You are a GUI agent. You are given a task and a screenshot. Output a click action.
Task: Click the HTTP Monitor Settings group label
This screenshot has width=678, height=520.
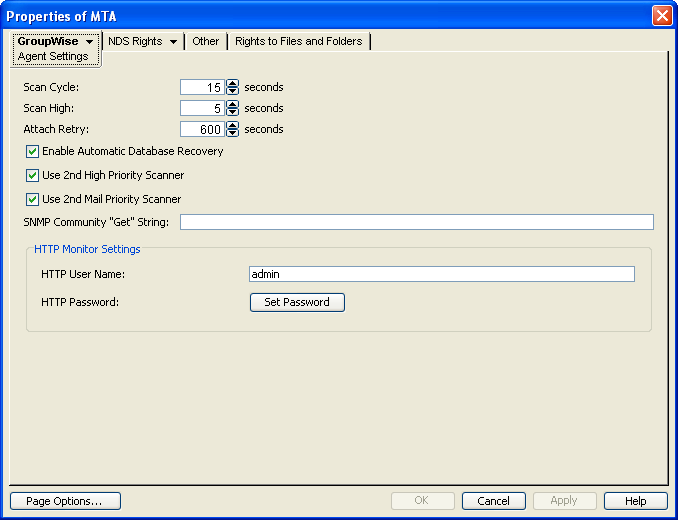pos(87,249)
